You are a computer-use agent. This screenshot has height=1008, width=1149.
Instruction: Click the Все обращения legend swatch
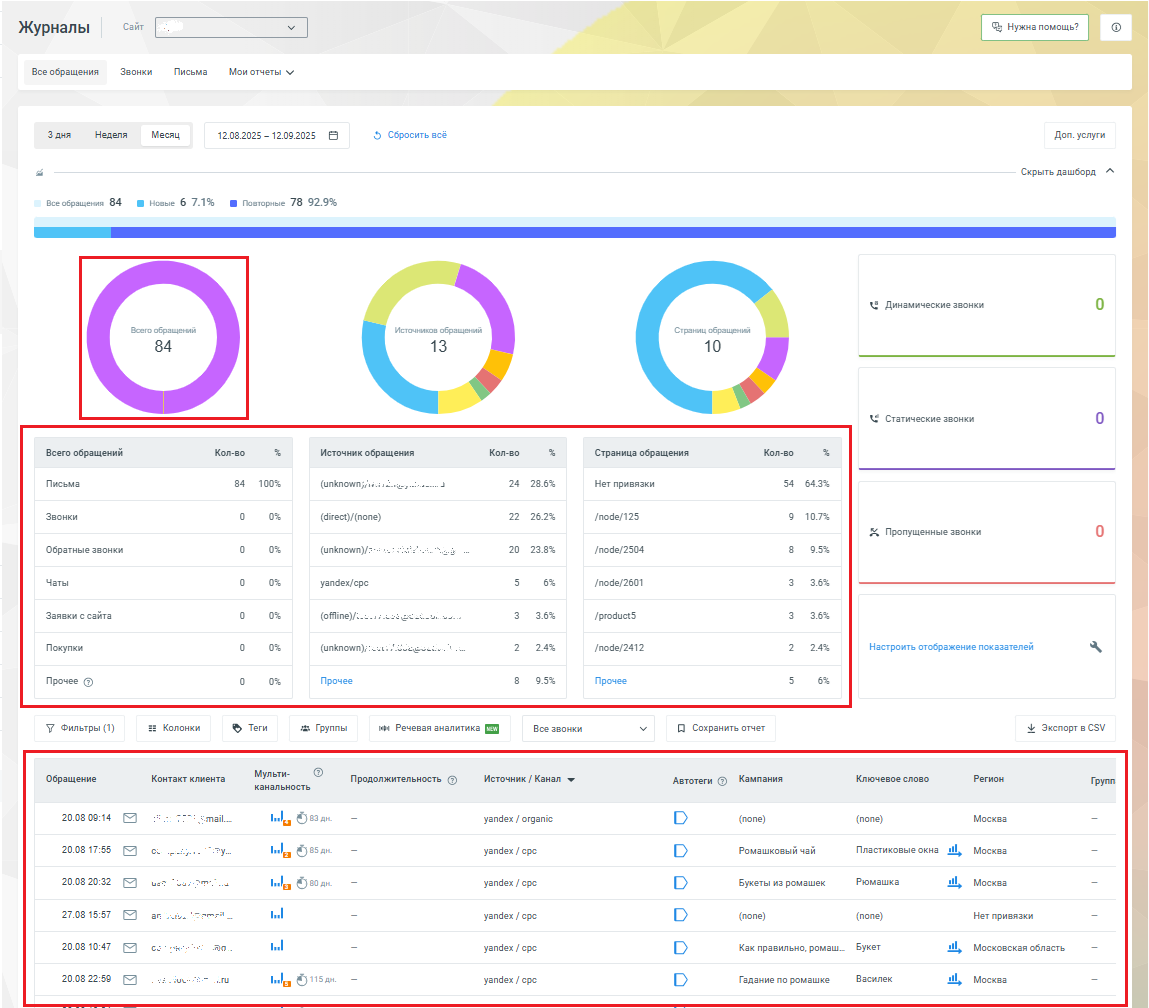click(37, 204)
